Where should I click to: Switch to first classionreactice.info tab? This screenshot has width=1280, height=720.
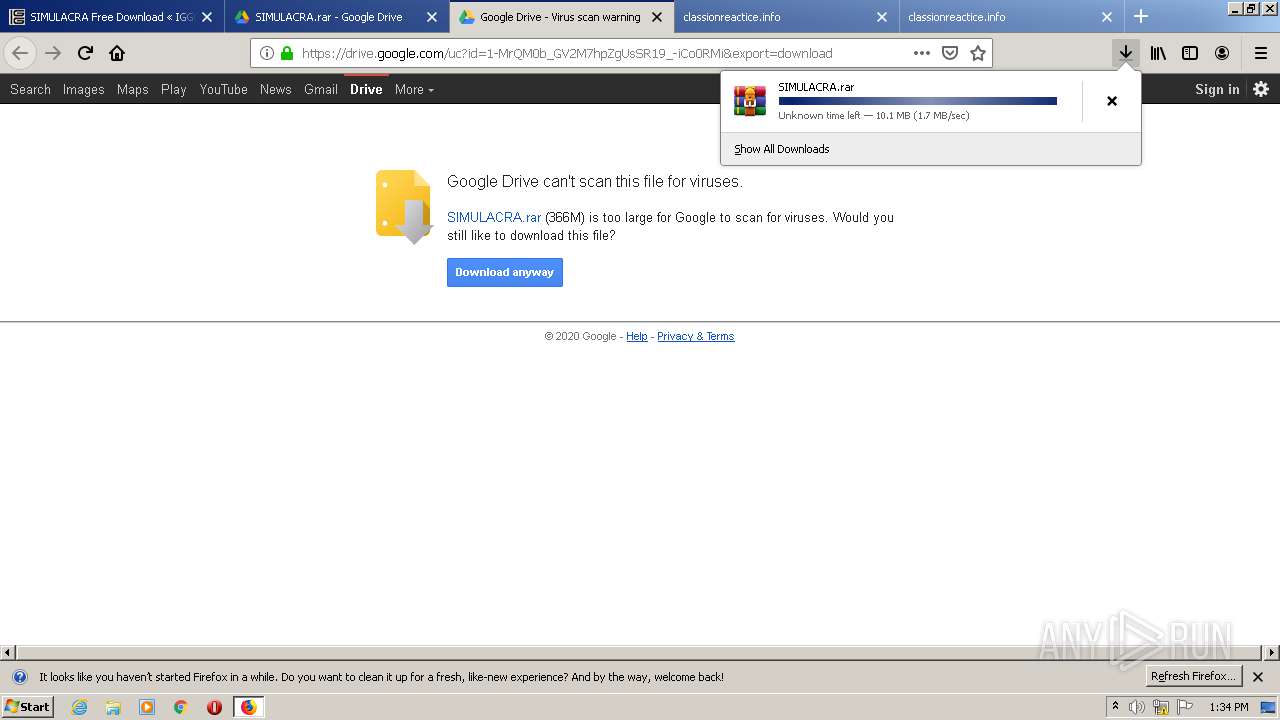click(x=786, y=17)
